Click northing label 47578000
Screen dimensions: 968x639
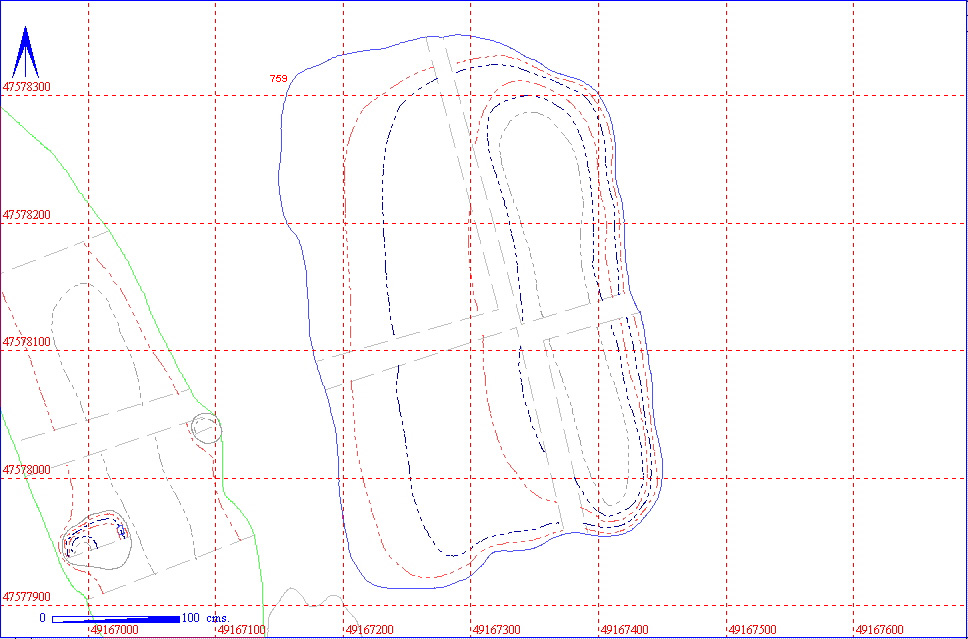pyautogui.click(x=27, y=470)
